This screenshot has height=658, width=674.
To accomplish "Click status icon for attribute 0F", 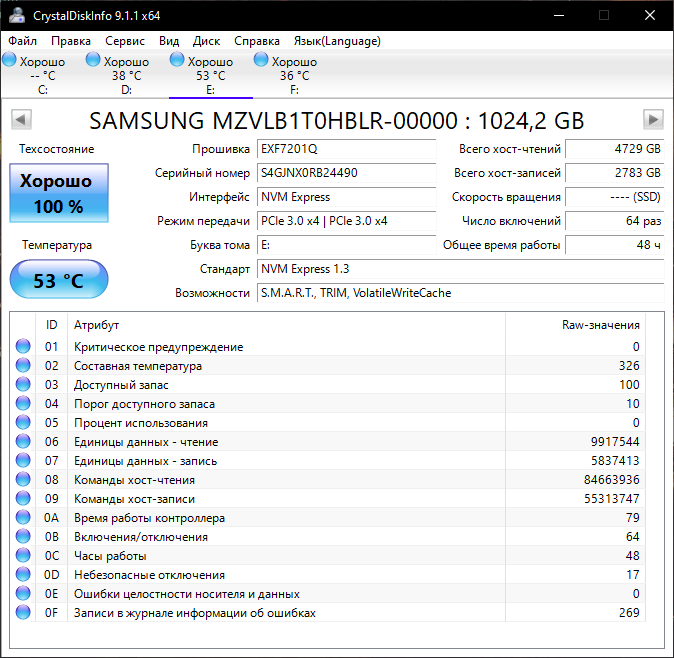I will [x=23, y=612].
